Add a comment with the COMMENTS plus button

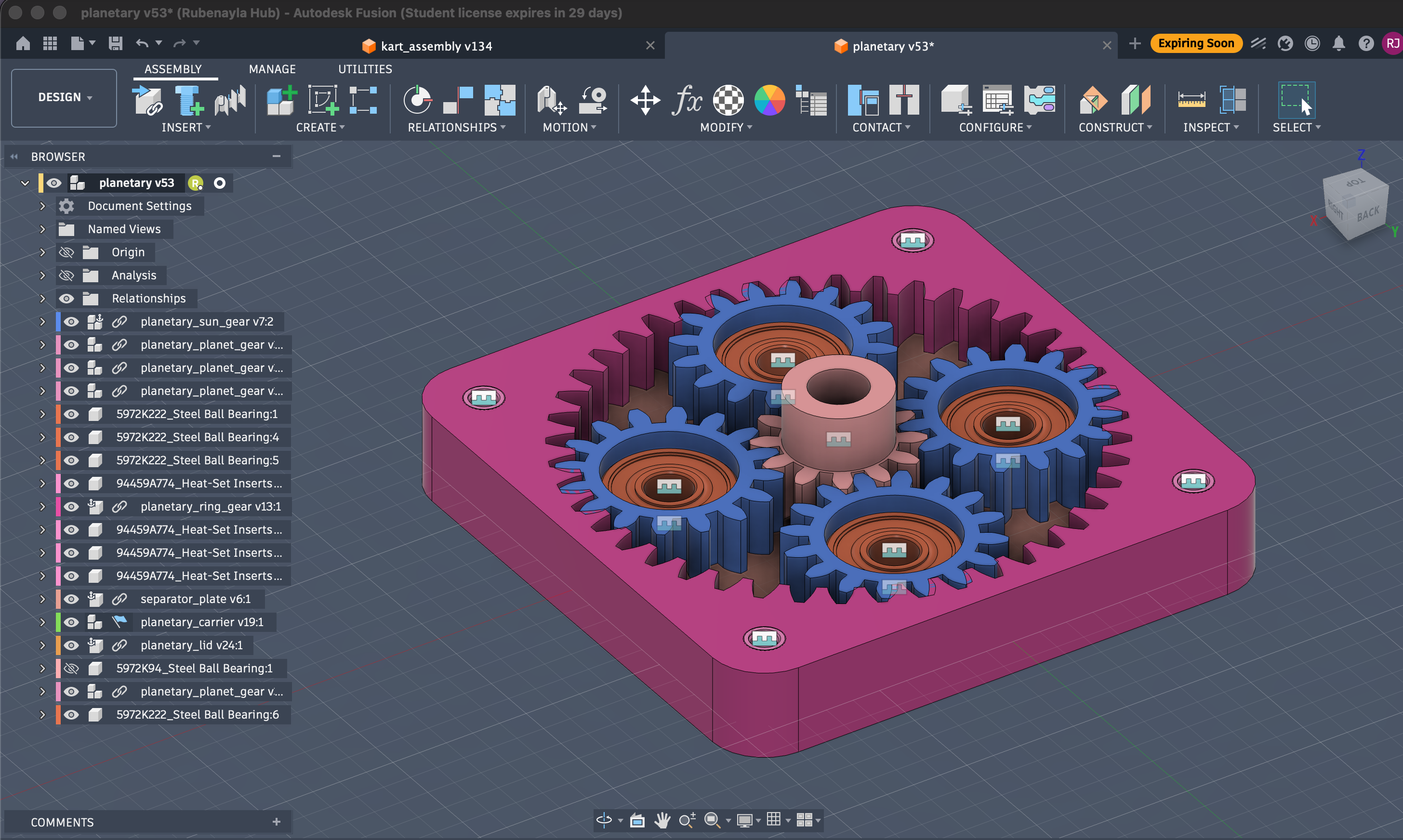pos(276,822)
